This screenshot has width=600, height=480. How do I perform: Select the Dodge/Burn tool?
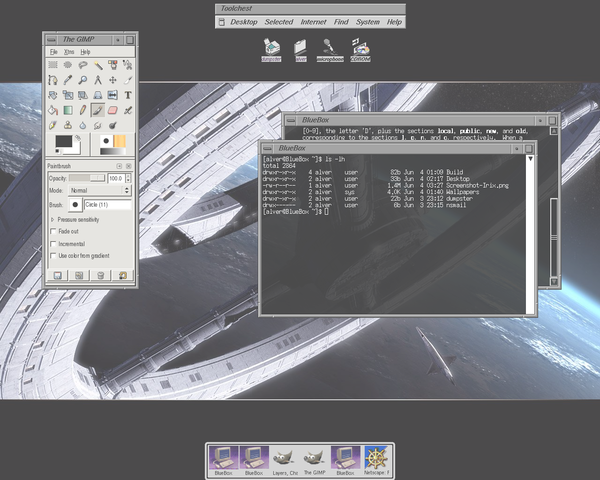113,125
